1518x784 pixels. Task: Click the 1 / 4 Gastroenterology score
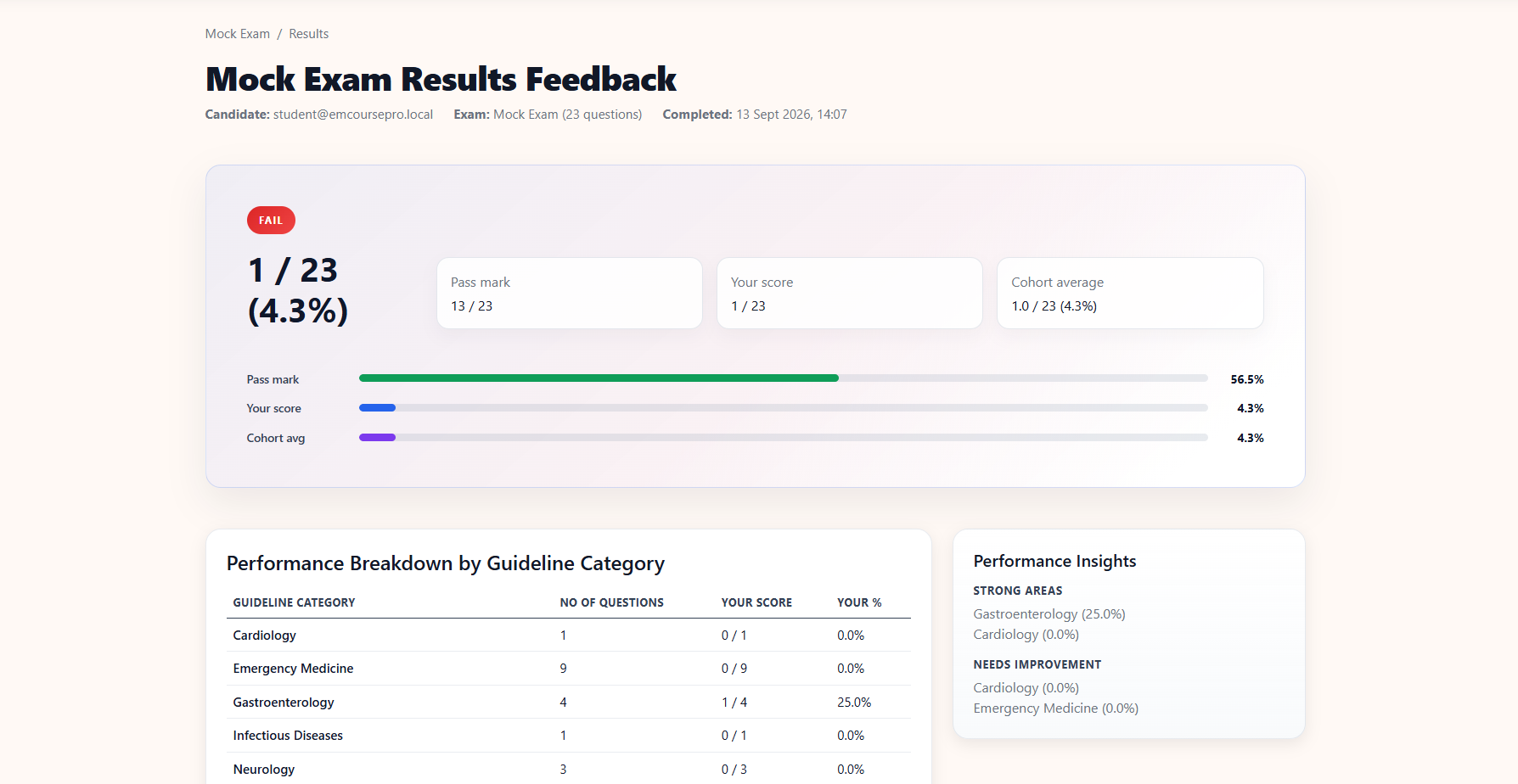(x=734, y=703)
